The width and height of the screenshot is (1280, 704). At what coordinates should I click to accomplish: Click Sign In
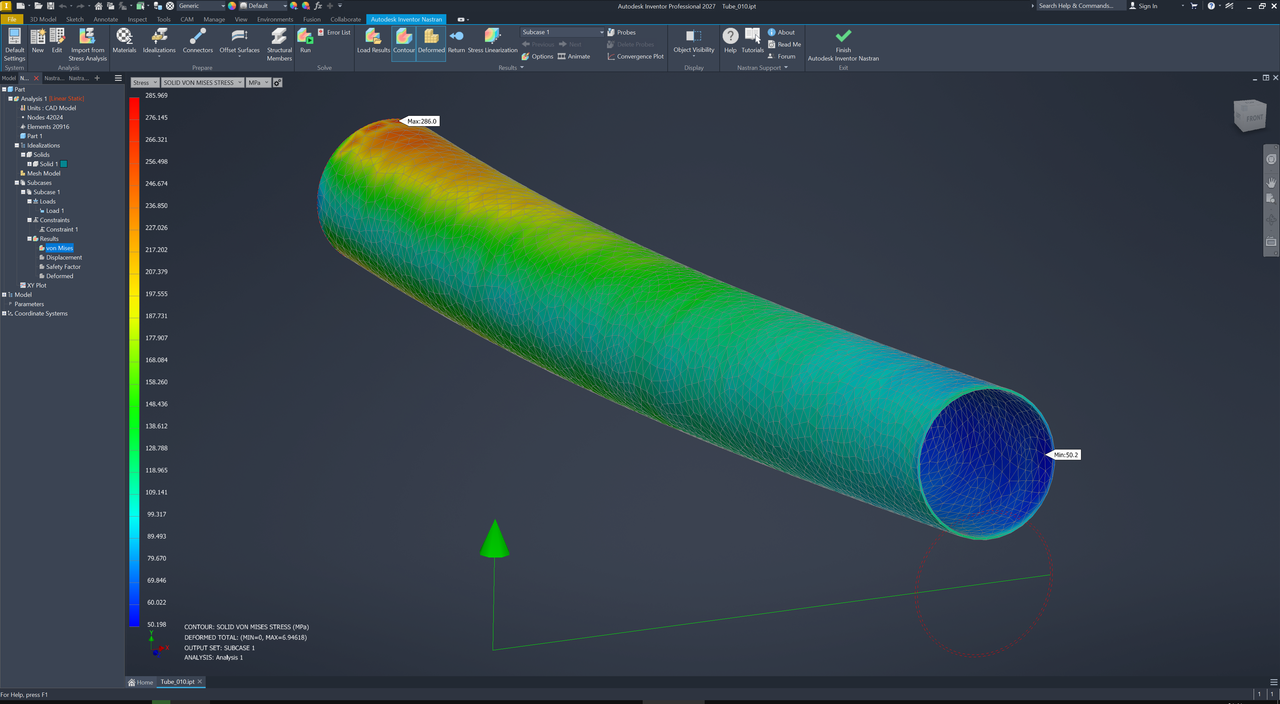click(1142, 6)
